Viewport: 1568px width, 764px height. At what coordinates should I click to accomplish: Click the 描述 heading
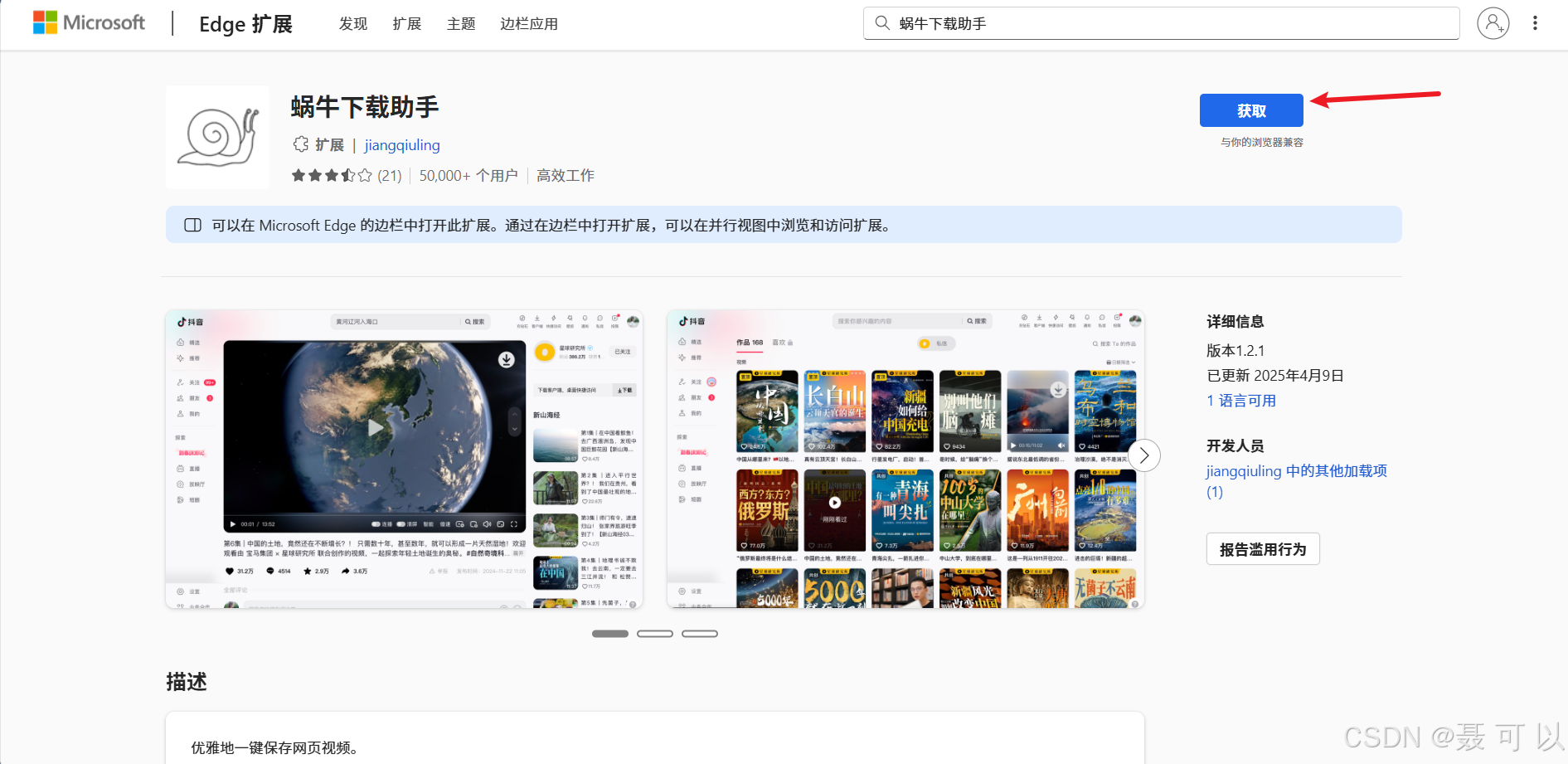click(x=187, y=682)
